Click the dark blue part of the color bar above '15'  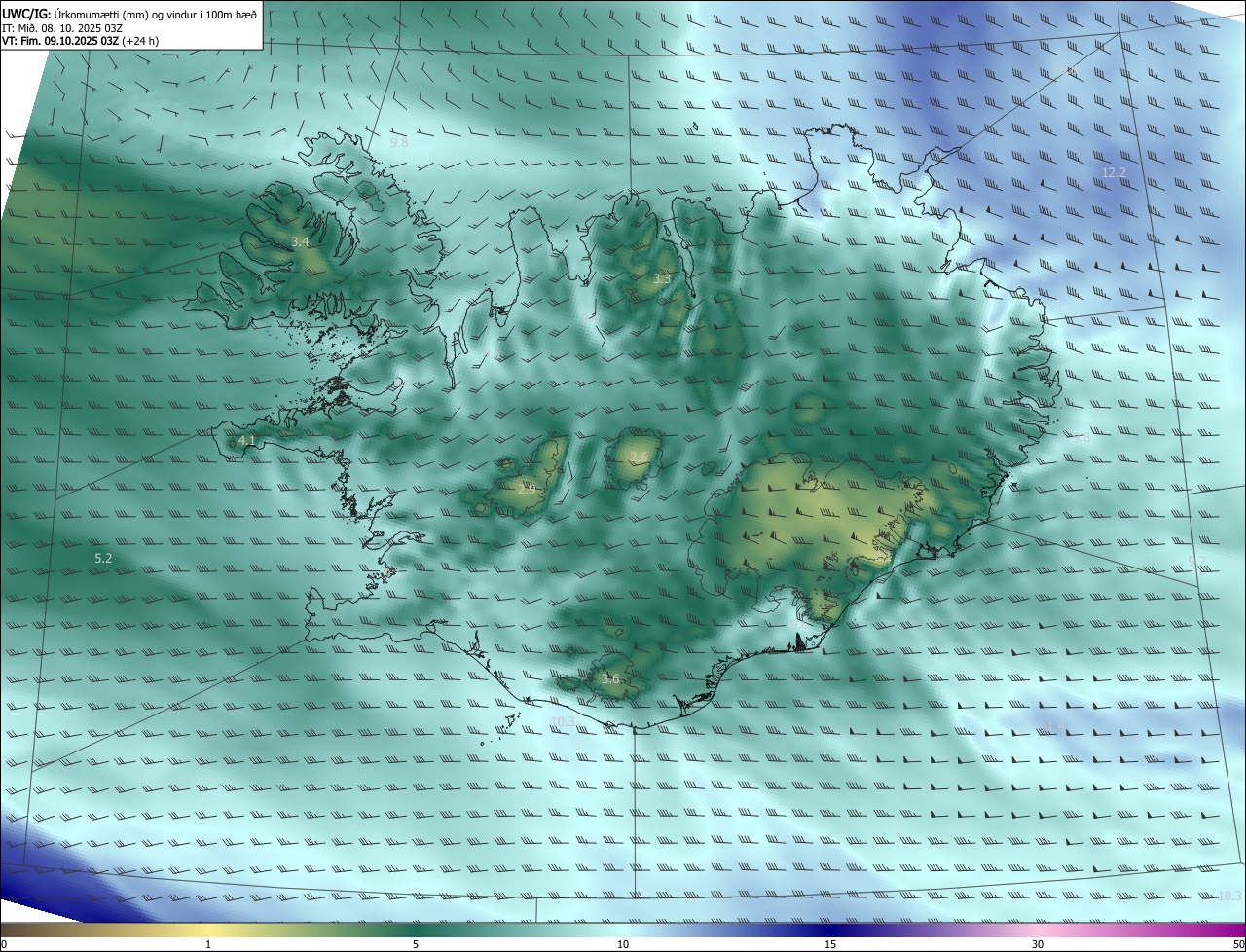tap(830, 930)
